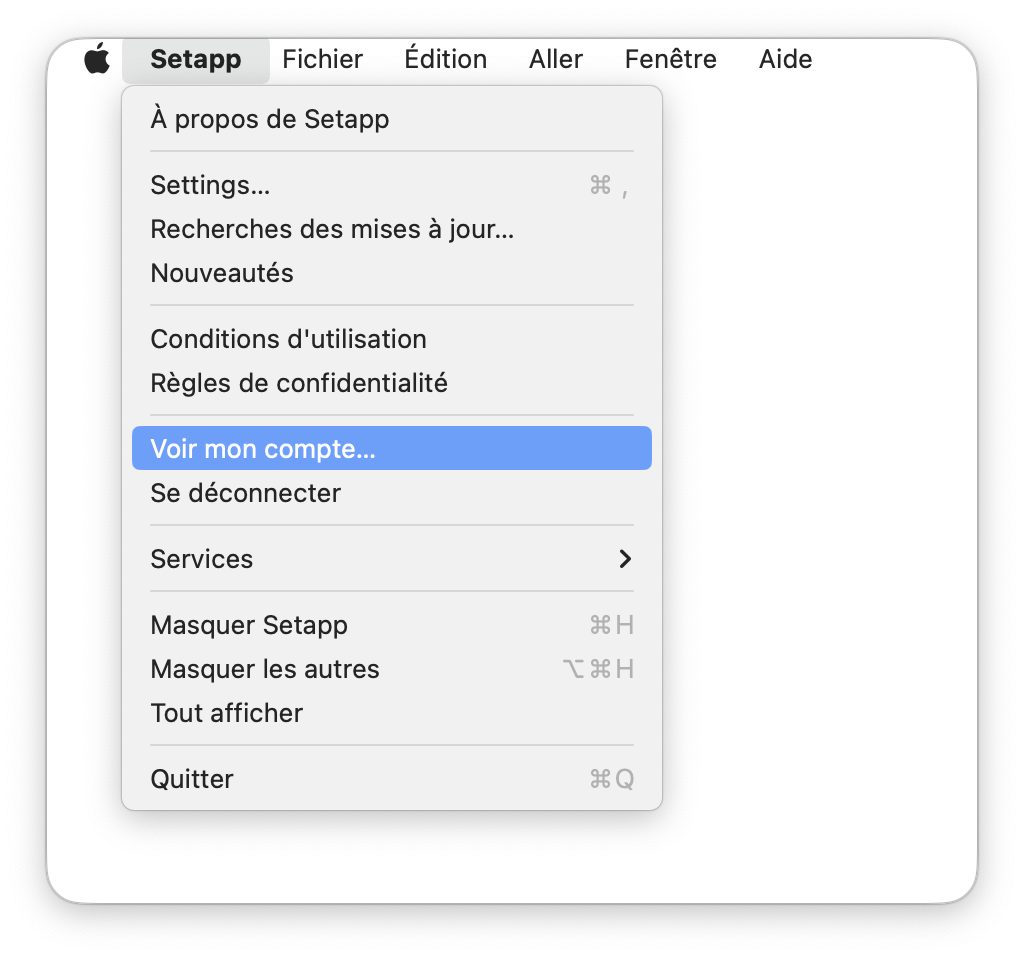Screen dimensions: 1024x958
Task: Open the Aide menu
Action: 786,59
